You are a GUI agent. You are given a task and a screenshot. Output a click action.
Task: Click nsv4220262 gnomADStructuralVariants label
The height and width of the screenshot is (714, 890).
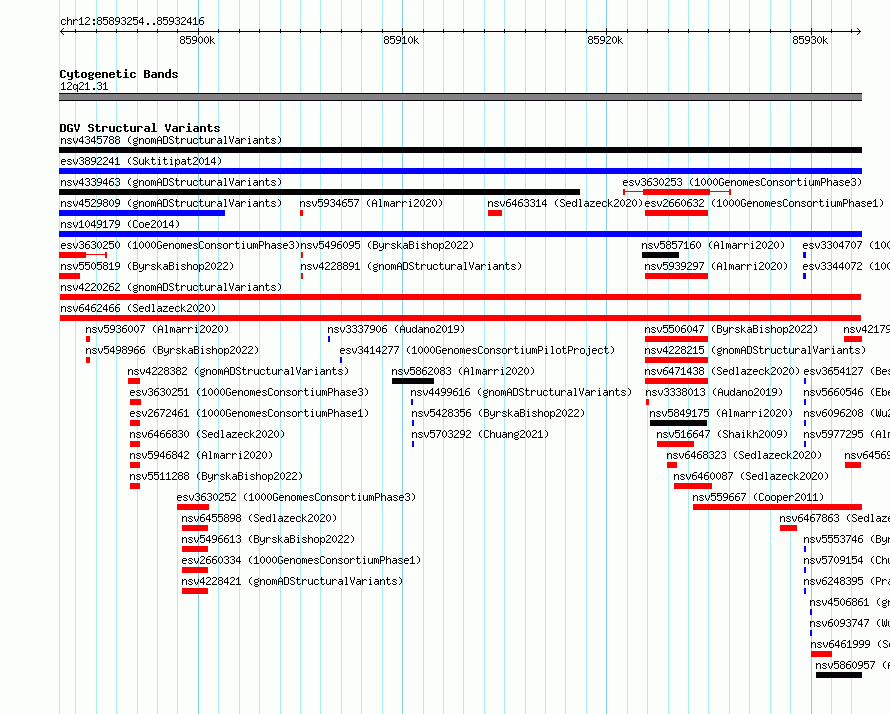pos(171,287)
